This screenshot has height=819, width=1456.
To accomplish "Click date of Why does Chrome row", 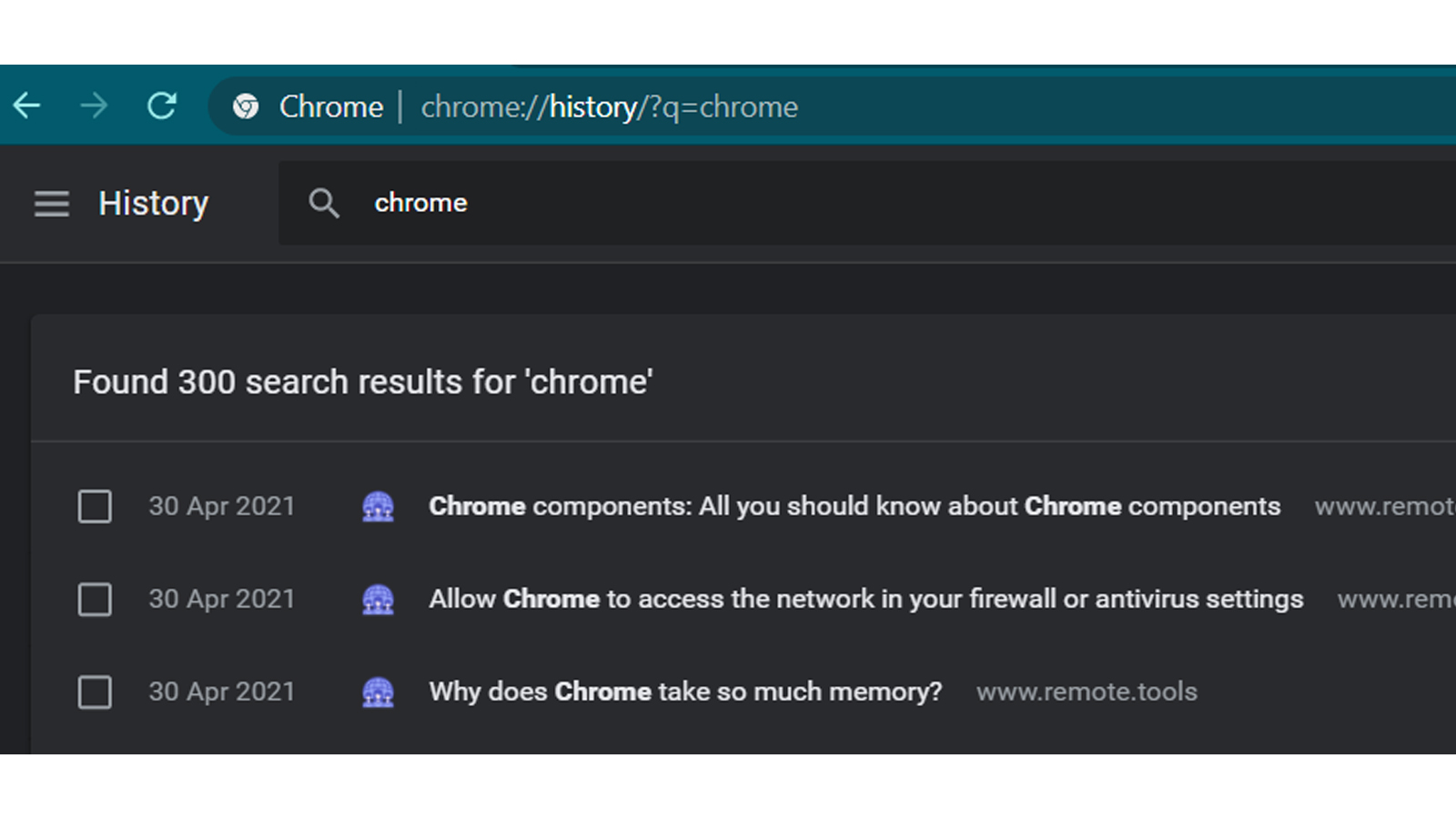I will pos(222,692).
